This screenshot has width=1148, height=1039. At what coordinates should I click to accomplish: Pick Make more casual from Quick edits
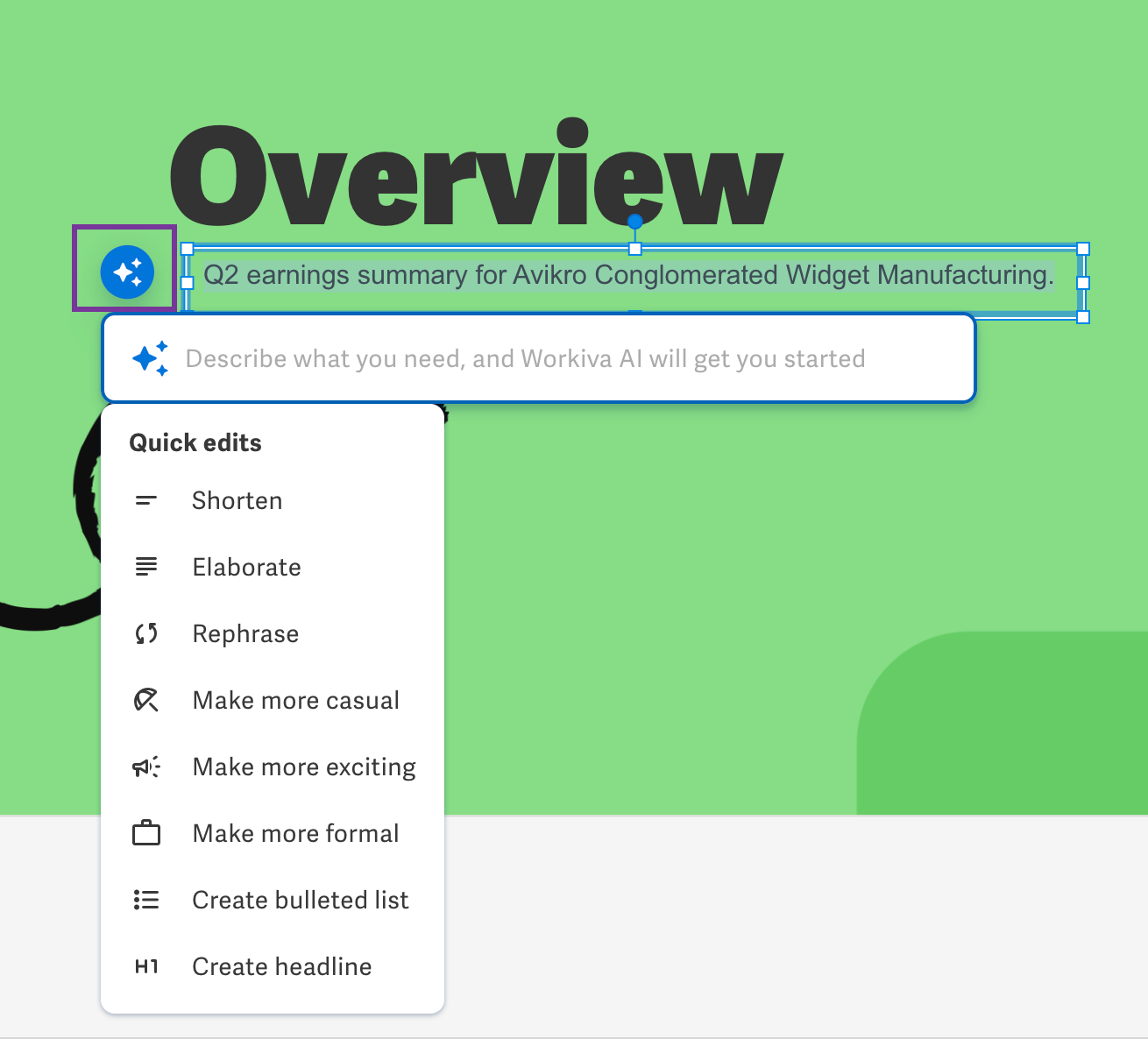(273, 701)
